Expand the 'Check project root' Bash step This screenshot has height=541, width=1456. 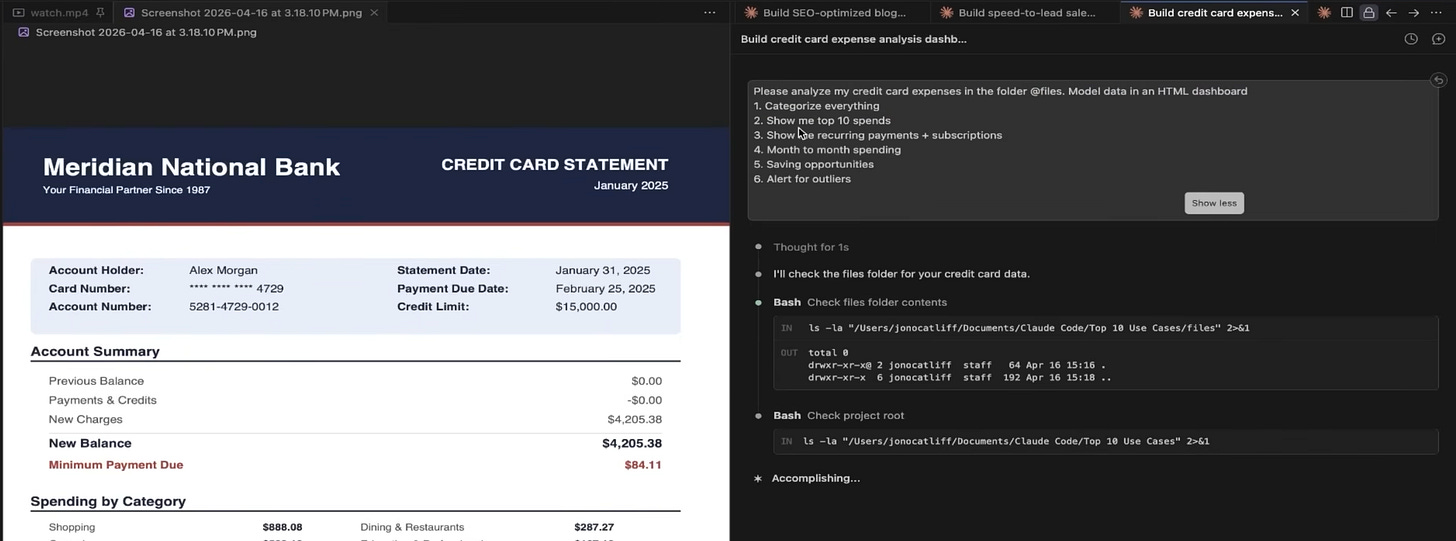coord(838,415)
